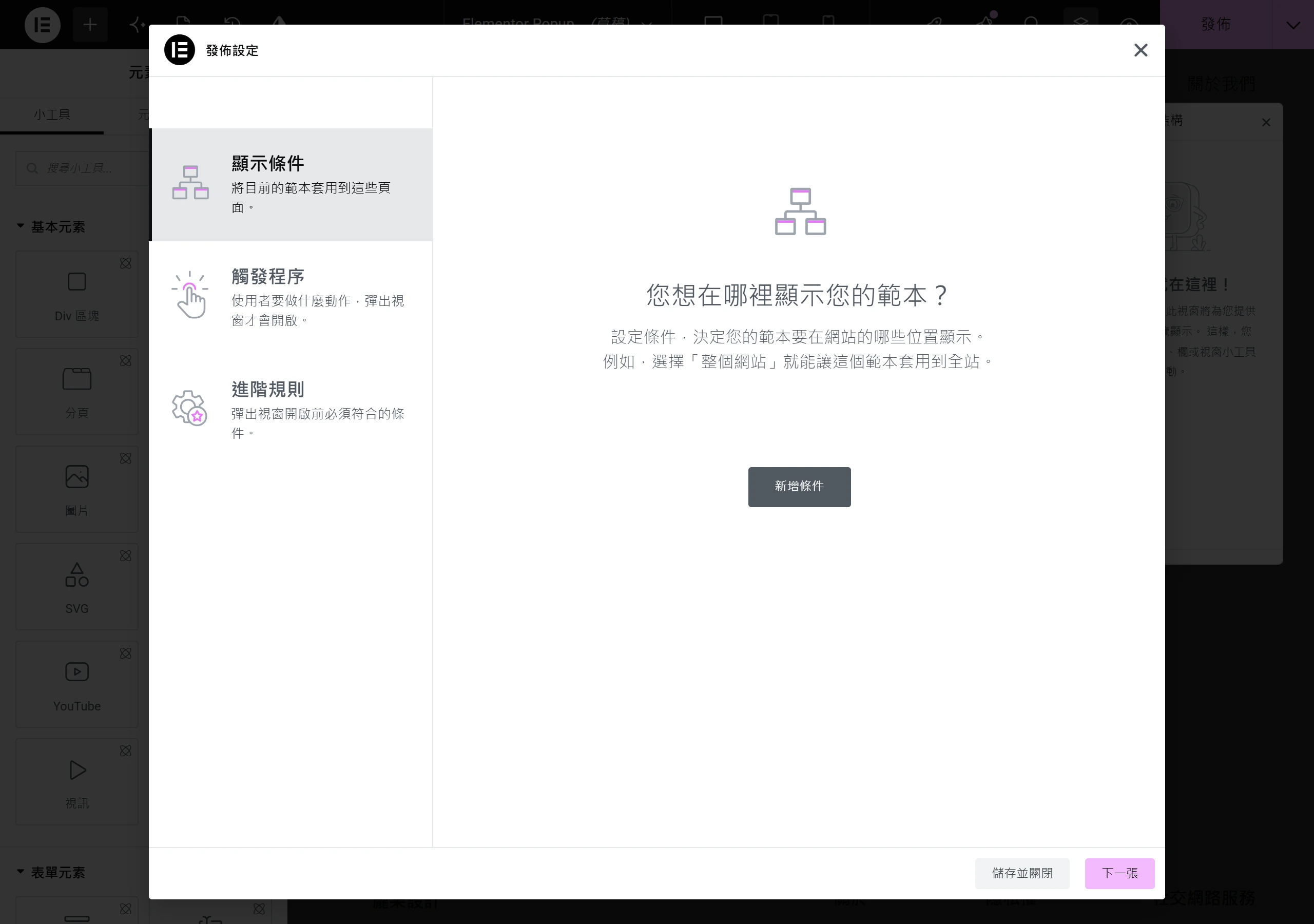Select the 視訊 video widget
The image size is (1314, 924).
click(x=76, y=781)
